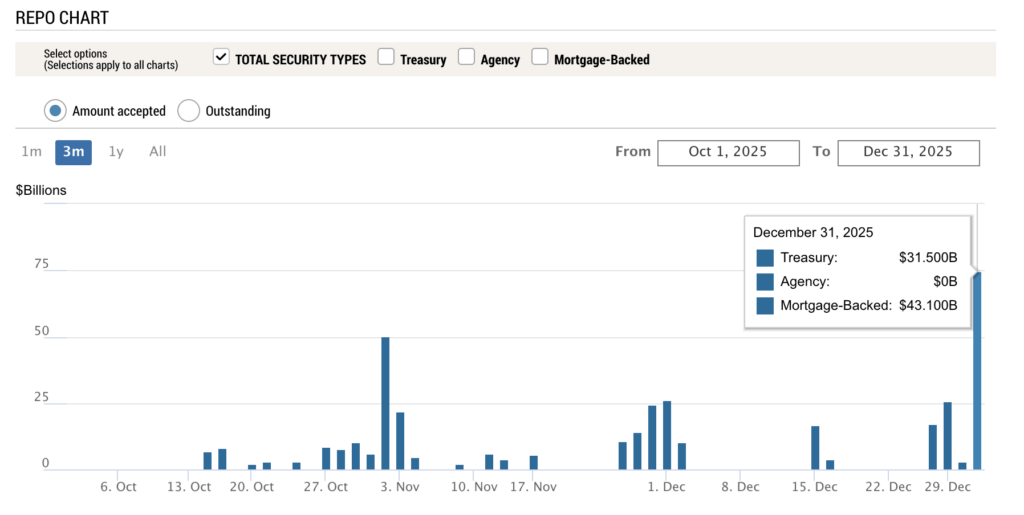Choose the 3m time range button

[x=73, y=152]
